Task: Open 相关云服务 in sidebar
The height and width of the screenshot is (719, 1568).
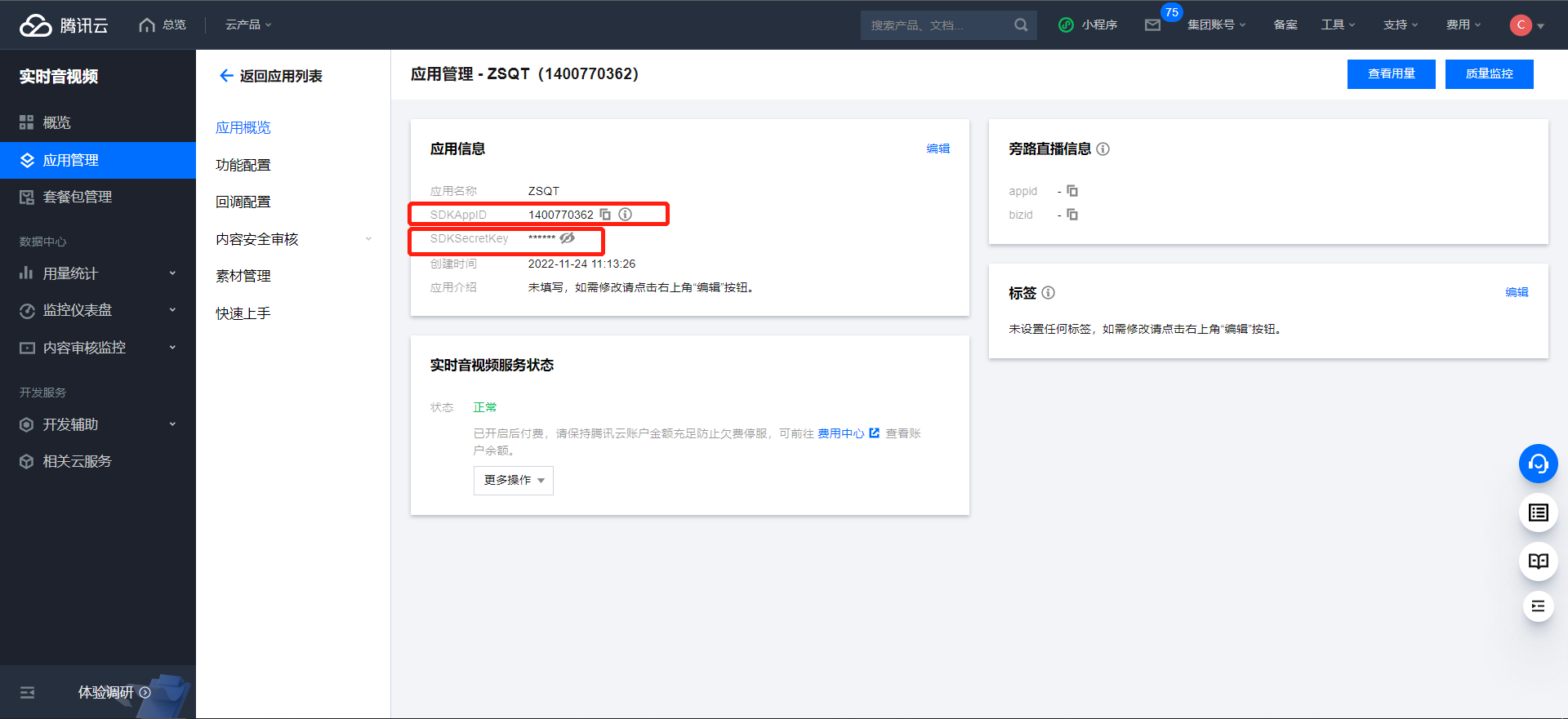Action: pyautogui.click(x=98, y=461)
